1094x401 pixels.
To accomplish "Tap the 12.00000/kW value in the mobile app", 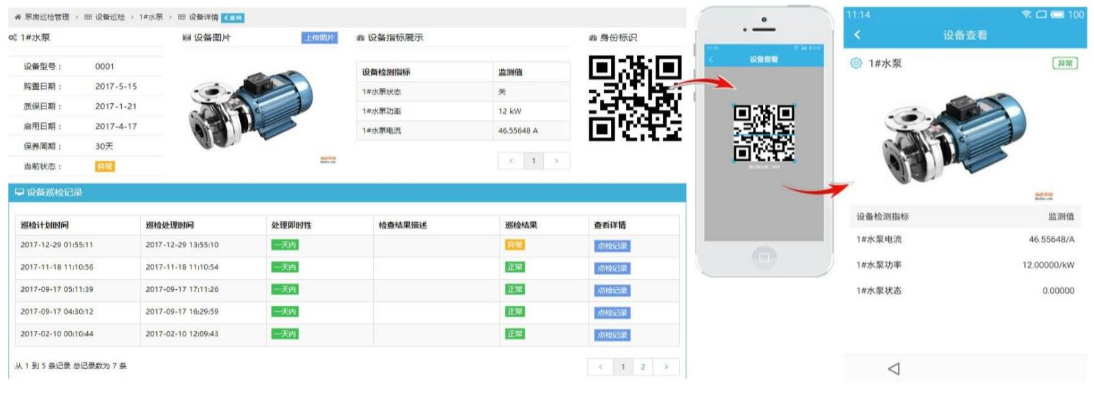I will tap(1049, 265).
